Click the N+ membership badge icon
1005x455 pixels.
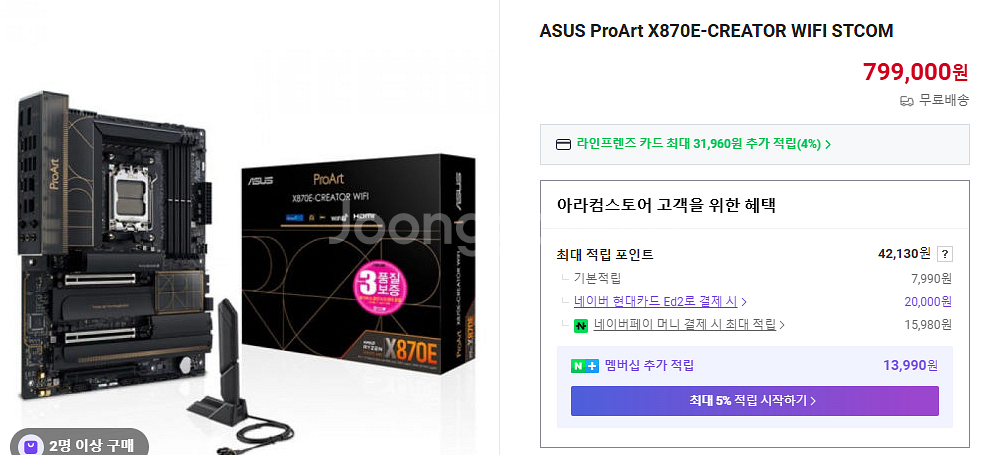point(585,366)
